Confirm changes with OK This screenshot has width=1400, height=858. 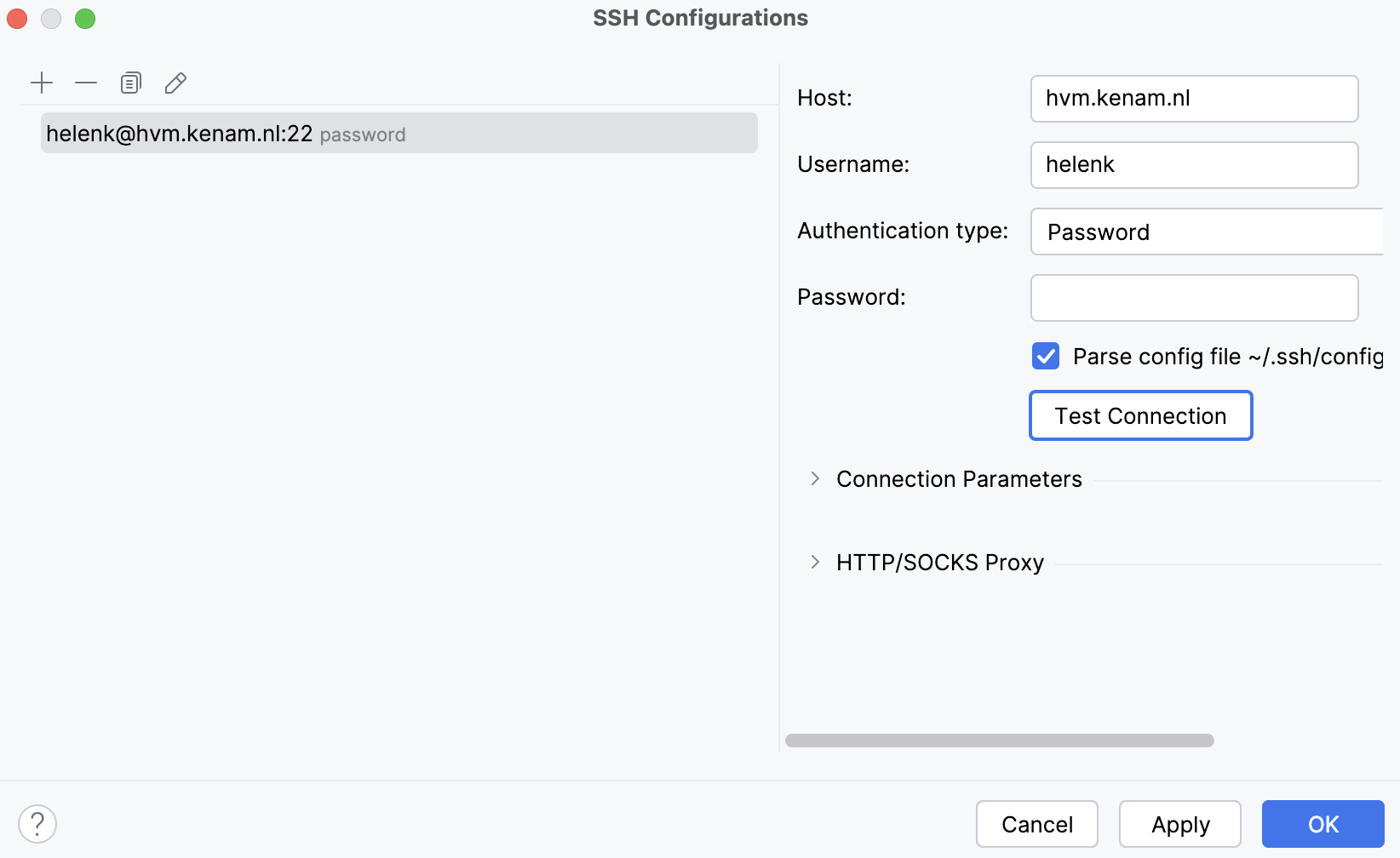click(1323, 823)
